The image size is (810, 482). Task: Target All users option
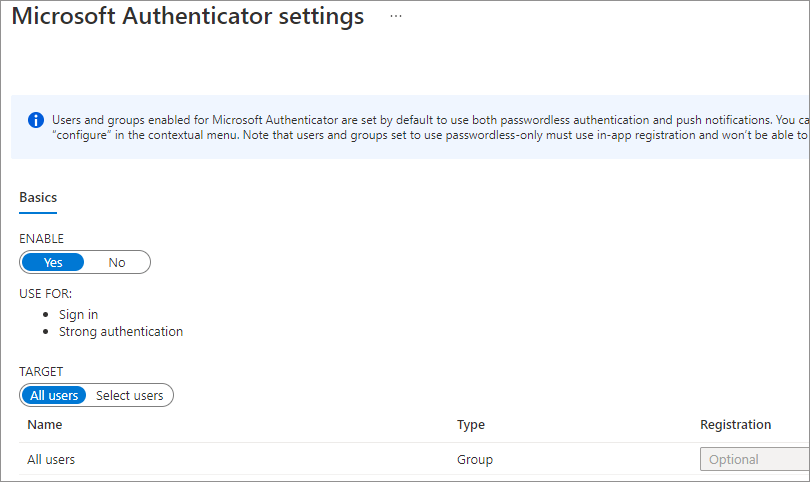click(x=54, y=395)
